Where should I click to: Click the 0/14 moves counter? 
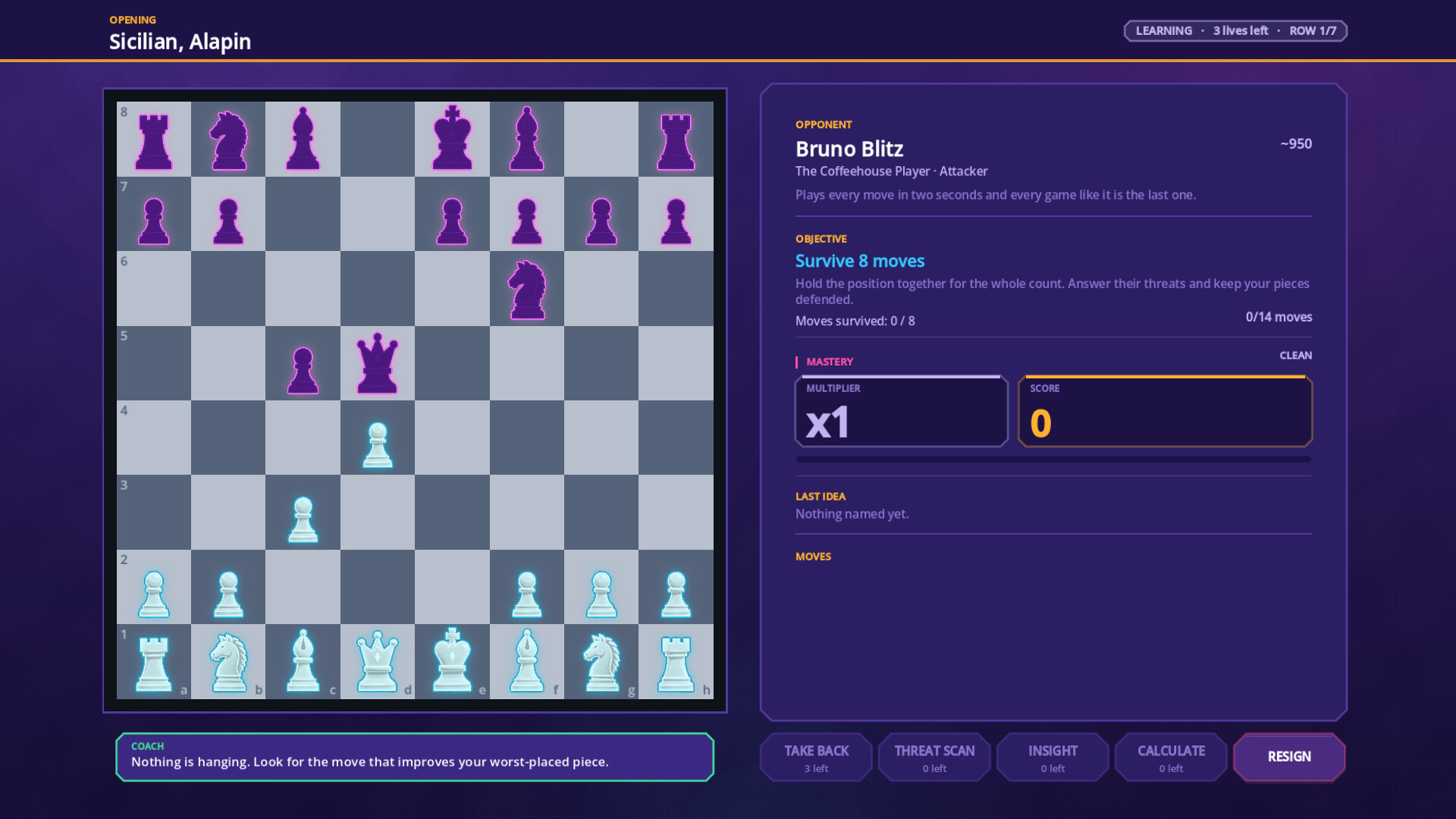coord(1279,317)
